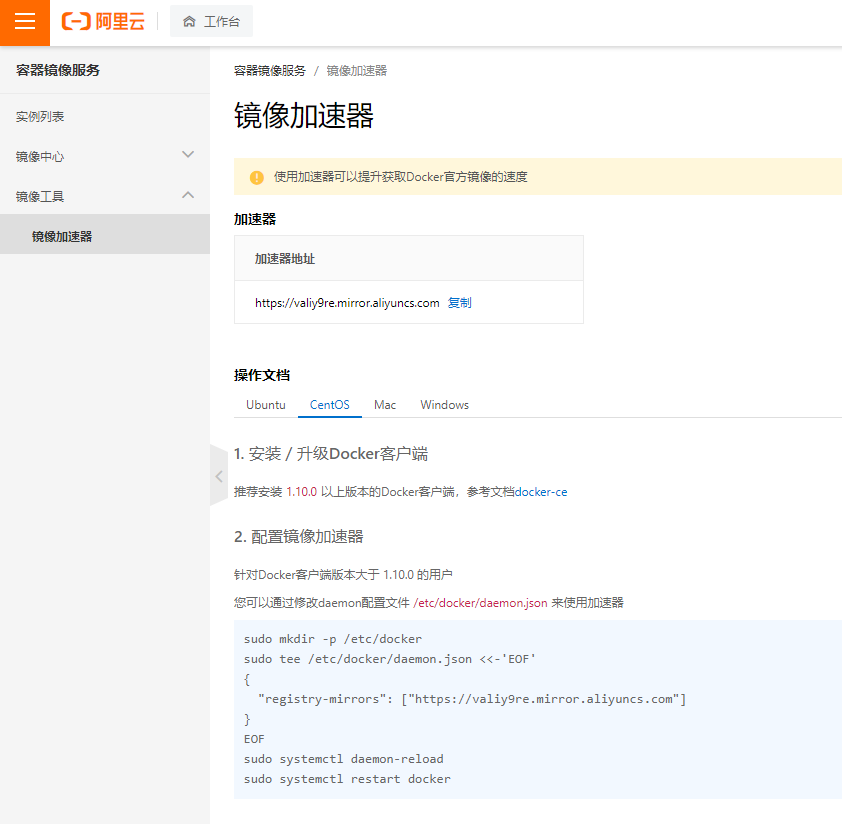Click the 操作文档 section heading
This screenshot has width=842, height=824.
[x=262, y=375]
